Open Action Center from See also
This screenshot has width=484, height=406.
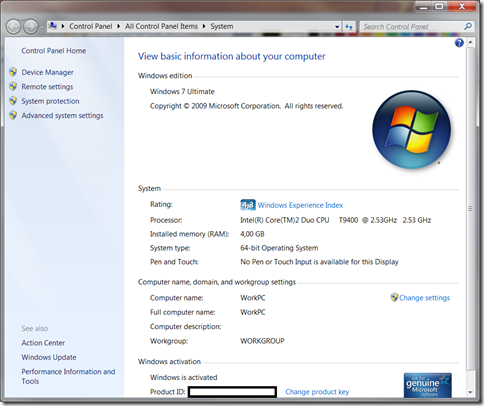click(43, 343)
